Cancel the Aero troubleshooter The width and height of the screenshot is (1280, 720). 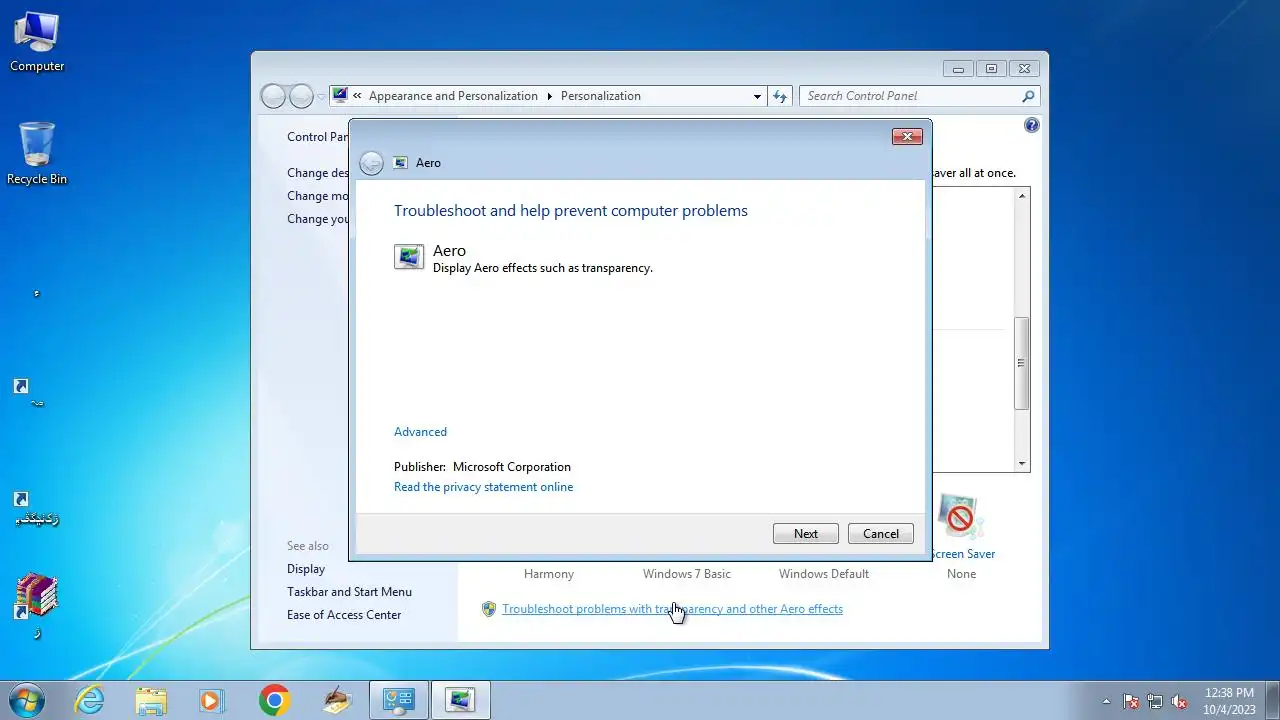tap(881, 534)
